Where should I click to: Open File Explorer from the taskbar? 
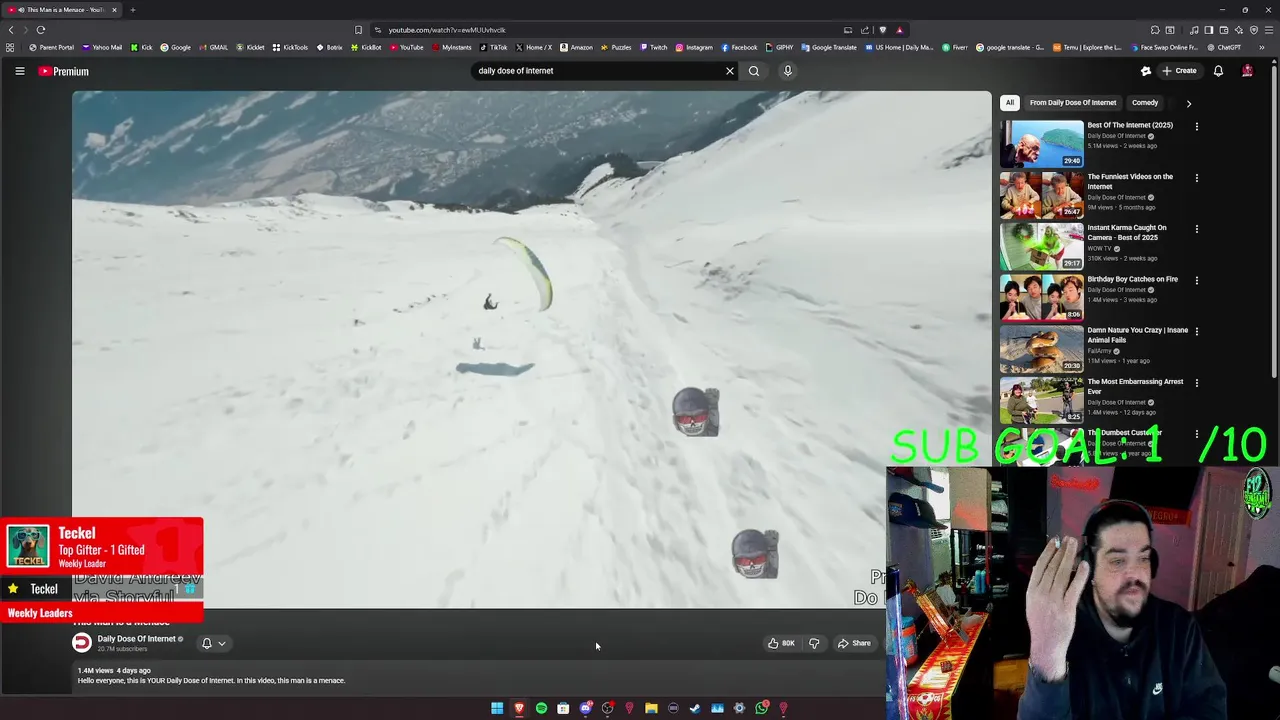pyautogui.click(x=651, y=708)
